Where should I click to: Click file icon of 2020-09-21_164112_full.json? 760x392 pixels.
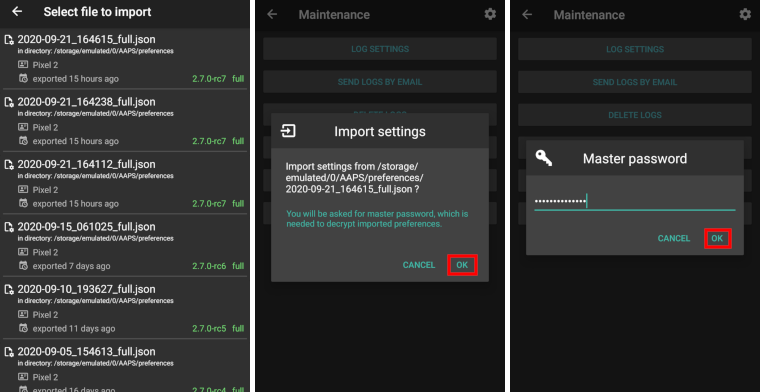[x=9, y=165]
